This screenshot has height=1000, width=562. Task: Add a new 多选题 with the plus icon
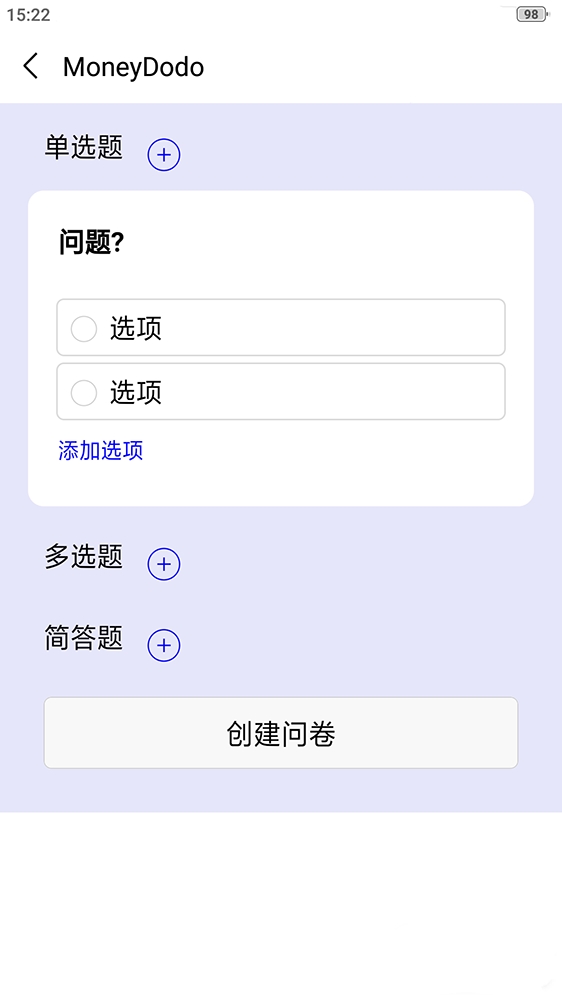[x=164, y=564]
